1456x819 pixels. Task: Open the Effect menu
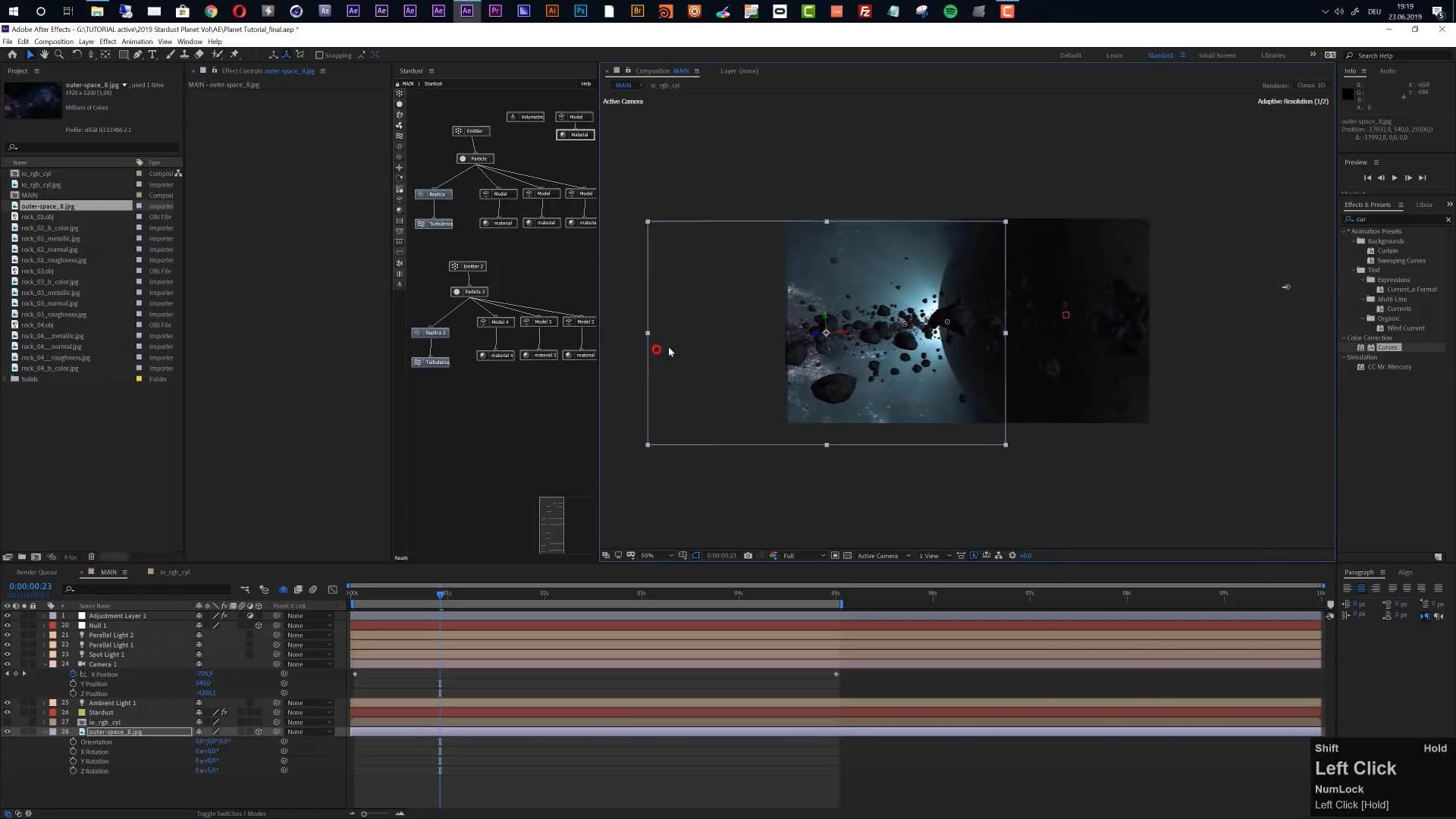(x=108, y=42)
